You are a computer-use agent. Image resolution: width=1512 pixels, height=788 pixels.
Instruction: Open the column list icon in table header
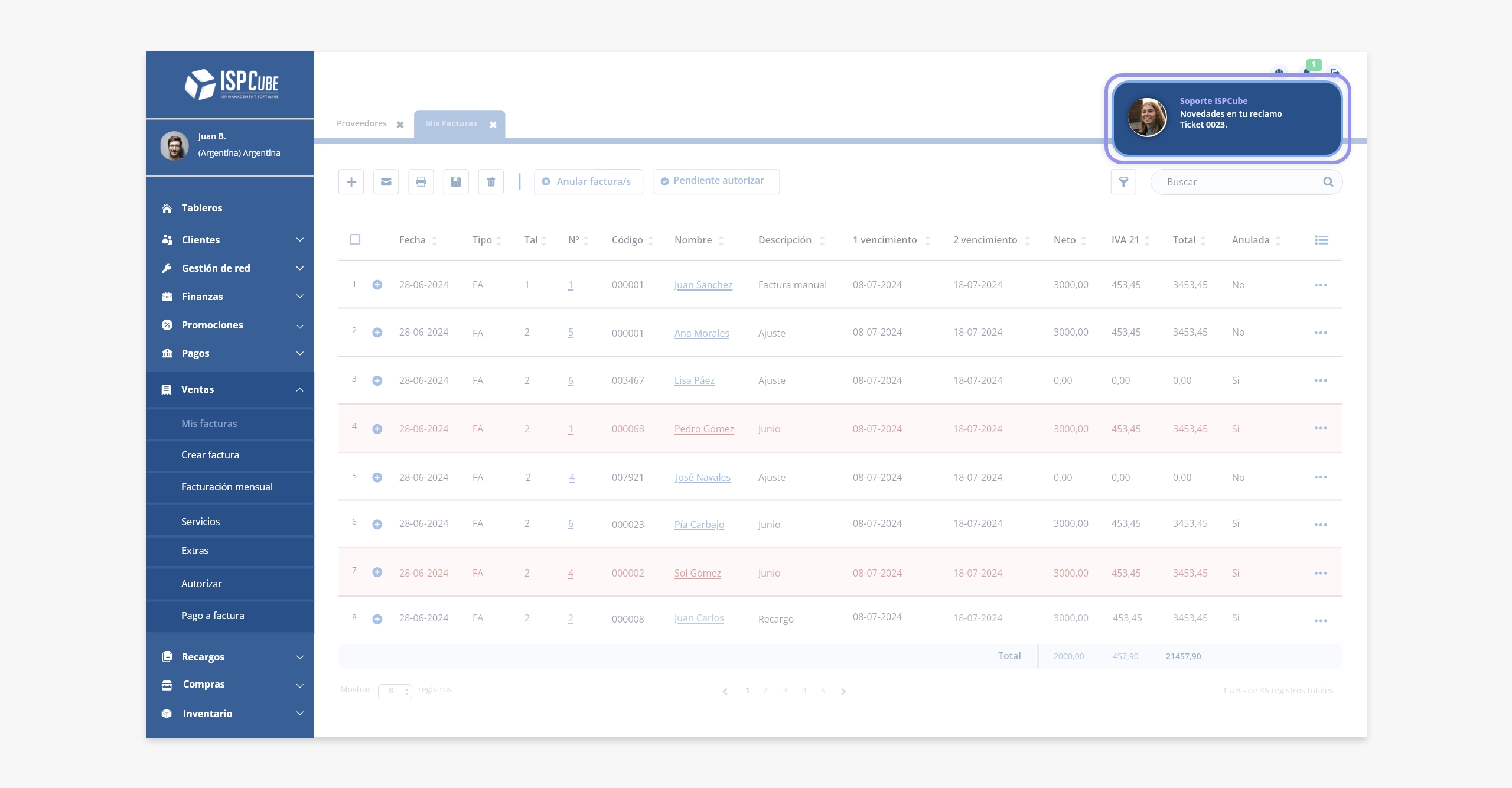pos(1321,240)
